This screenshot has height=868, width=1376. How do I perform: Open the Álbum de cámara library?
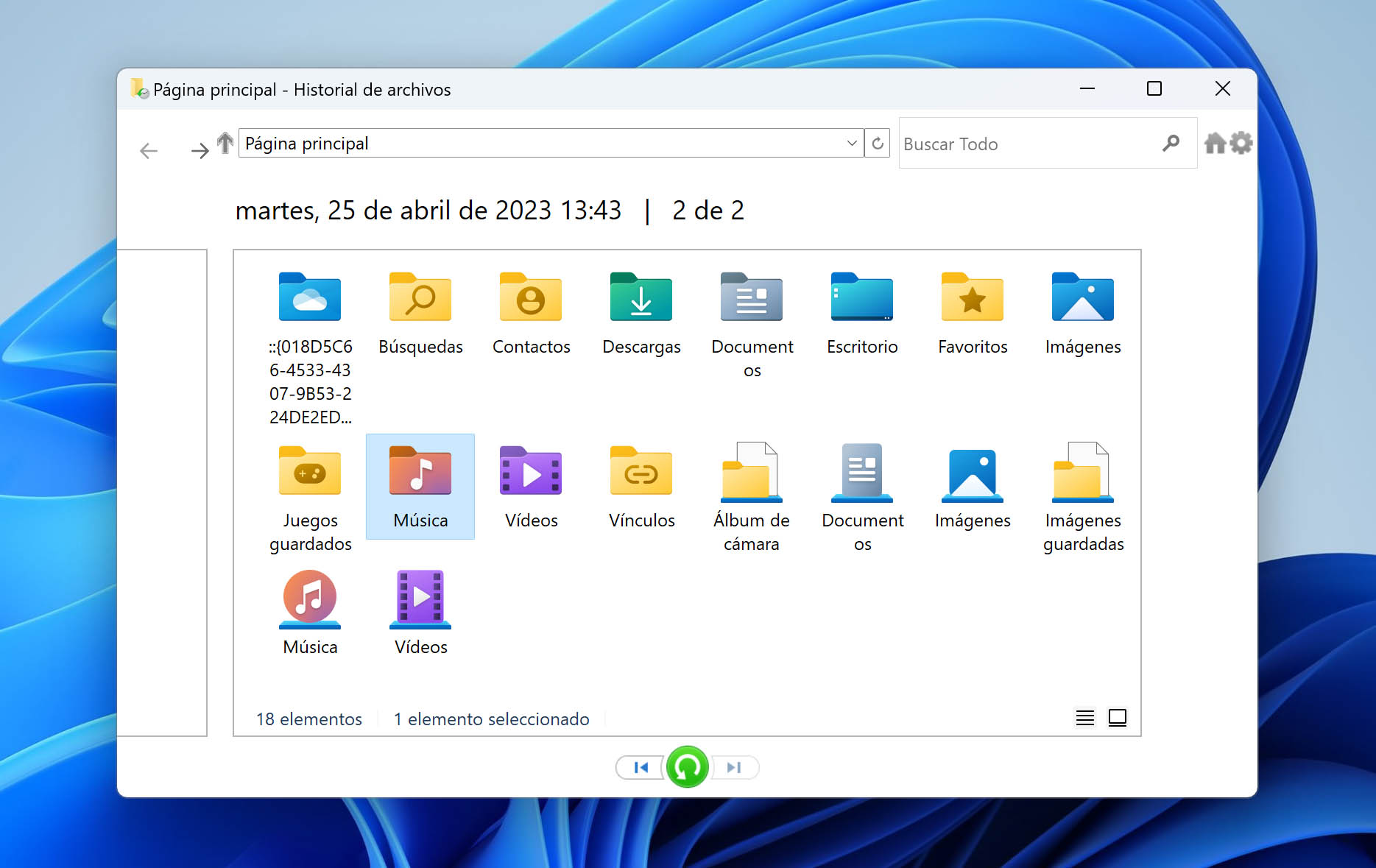click(752, 472)
